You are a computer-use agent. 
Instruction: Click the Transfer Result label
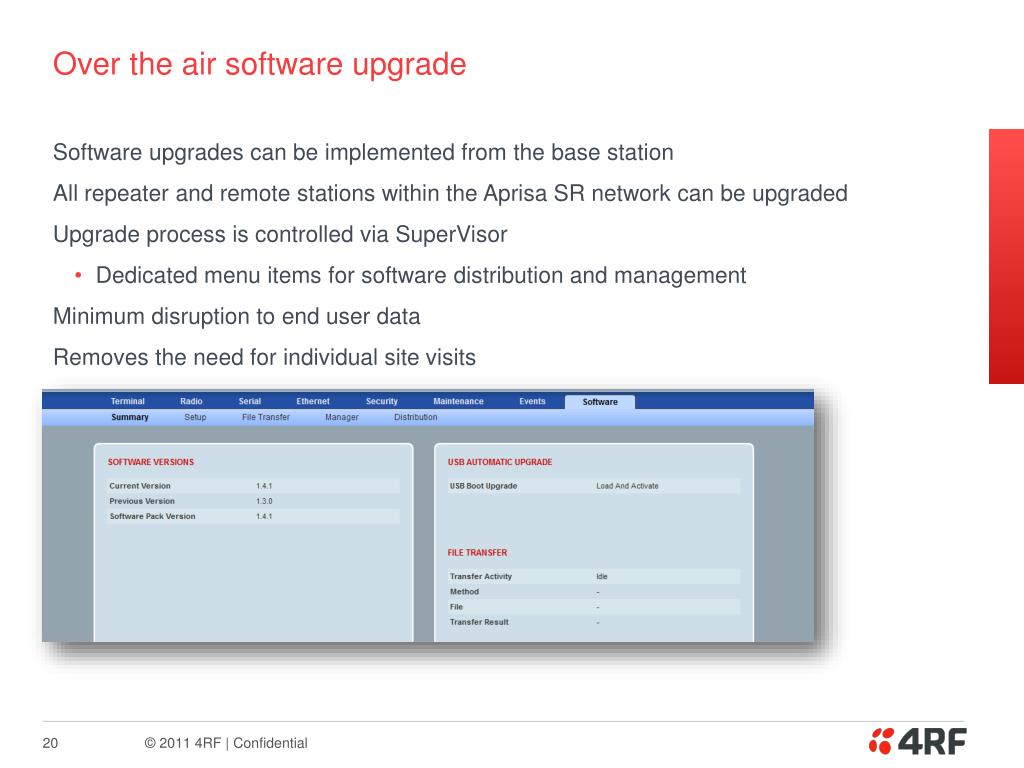[x=479, y=622]
